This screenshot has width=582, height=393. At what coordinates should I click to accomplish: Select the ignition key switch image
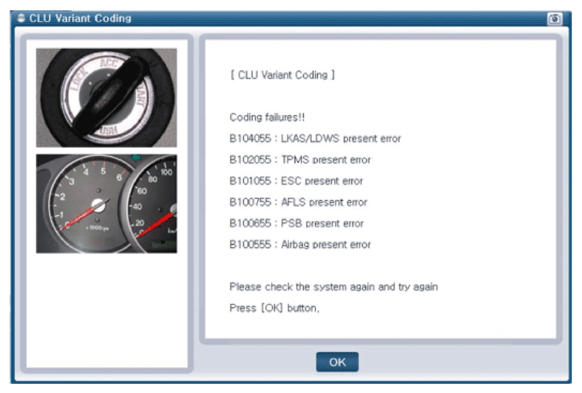(107, 98)
